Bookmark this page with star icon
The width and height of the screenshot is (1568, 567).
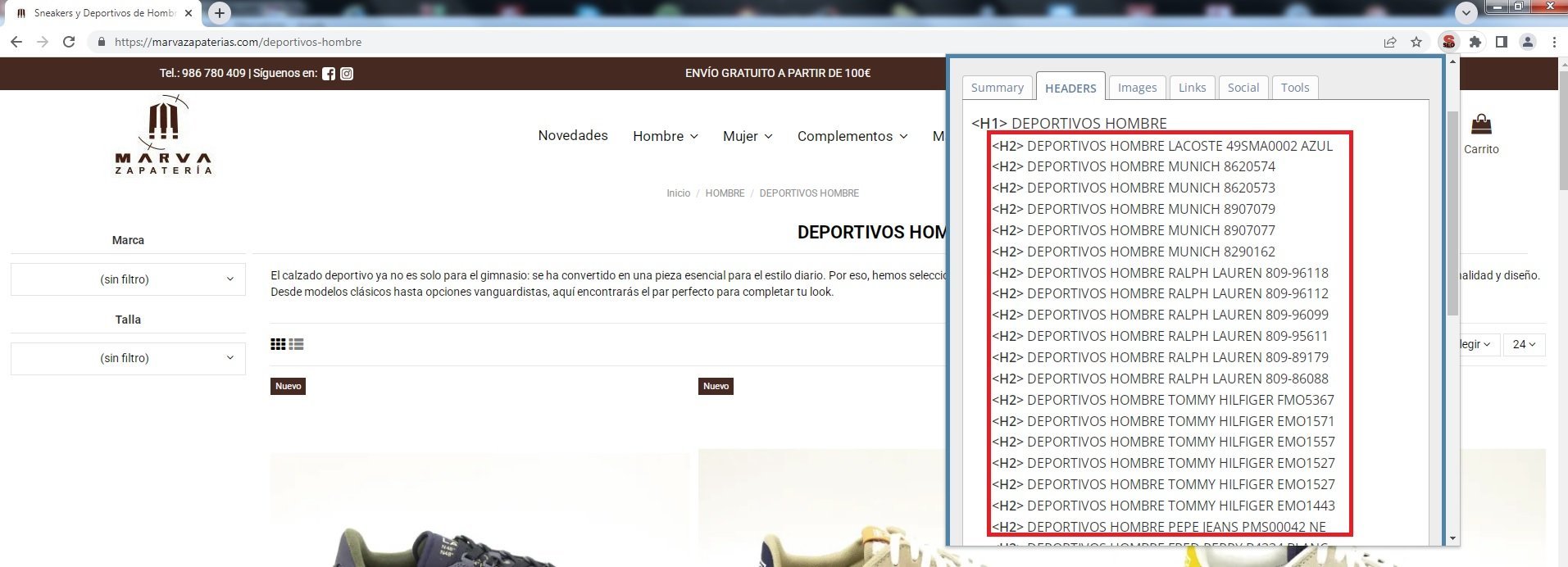click(x=1416, y=42)
